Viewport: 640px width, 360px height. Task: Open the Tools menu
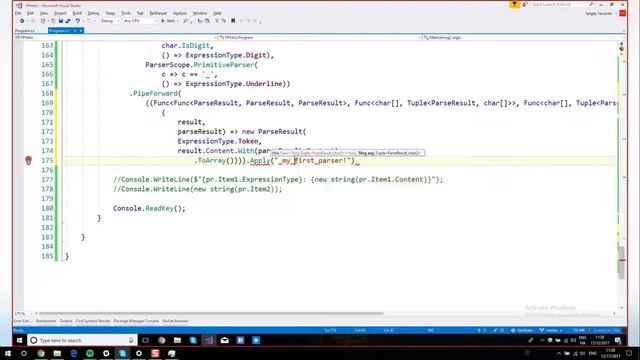[x=126, y=13]
